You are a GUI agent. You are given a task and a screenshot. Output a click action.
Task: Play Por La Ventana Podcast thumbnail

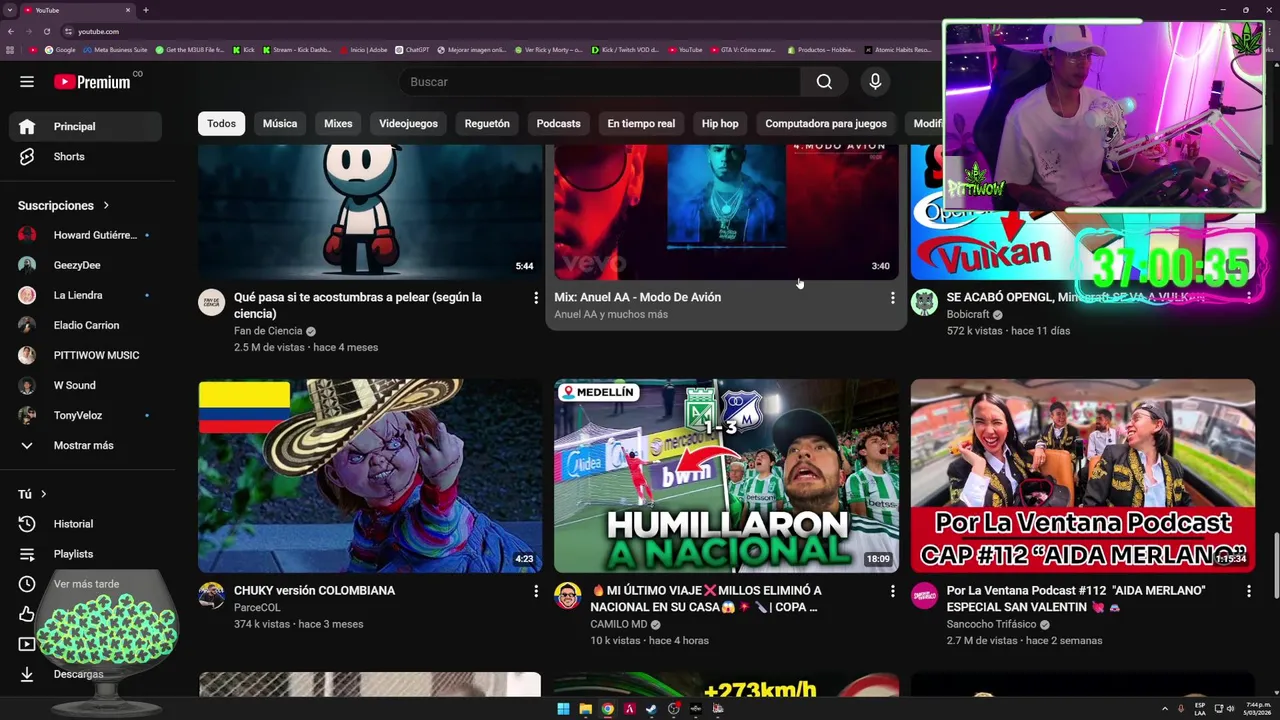[1083, 476]
